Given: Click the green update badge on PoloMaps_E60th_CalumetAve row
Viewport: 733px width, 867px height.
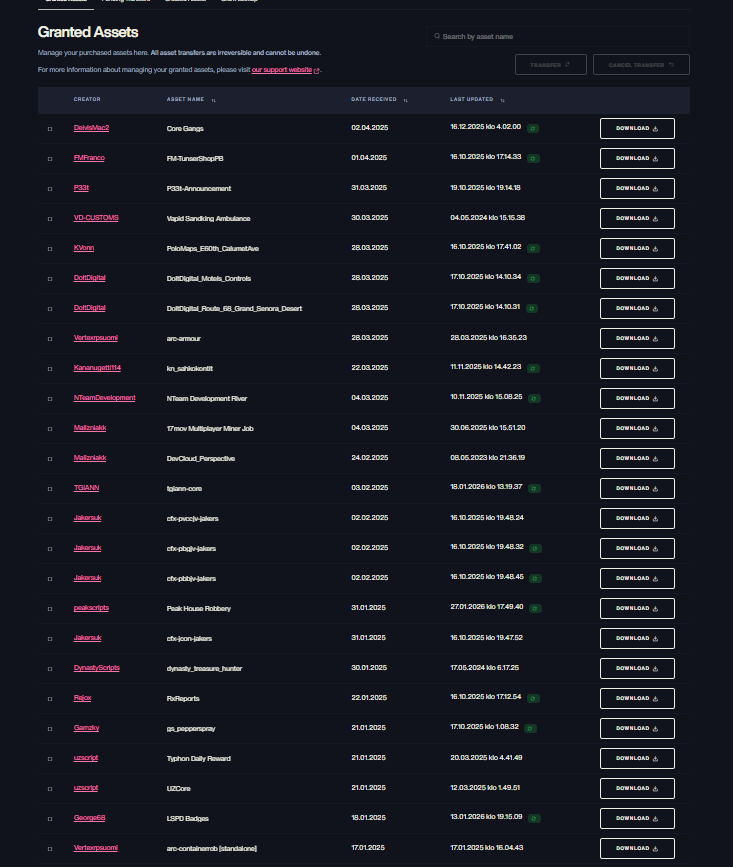Looking at the screenshot, I should pos(533,249).
